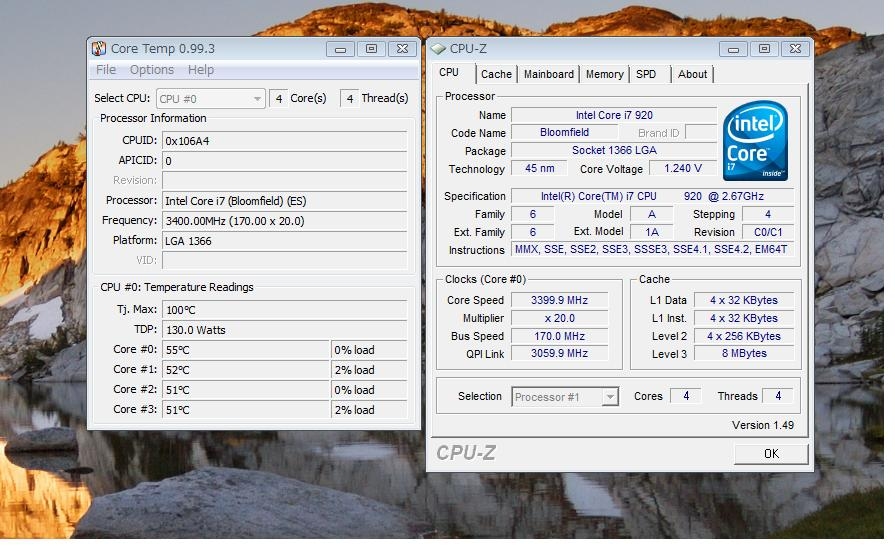Click the Thread(s) count box in Core Temp
Screen dimensions: 895x557
349,99
